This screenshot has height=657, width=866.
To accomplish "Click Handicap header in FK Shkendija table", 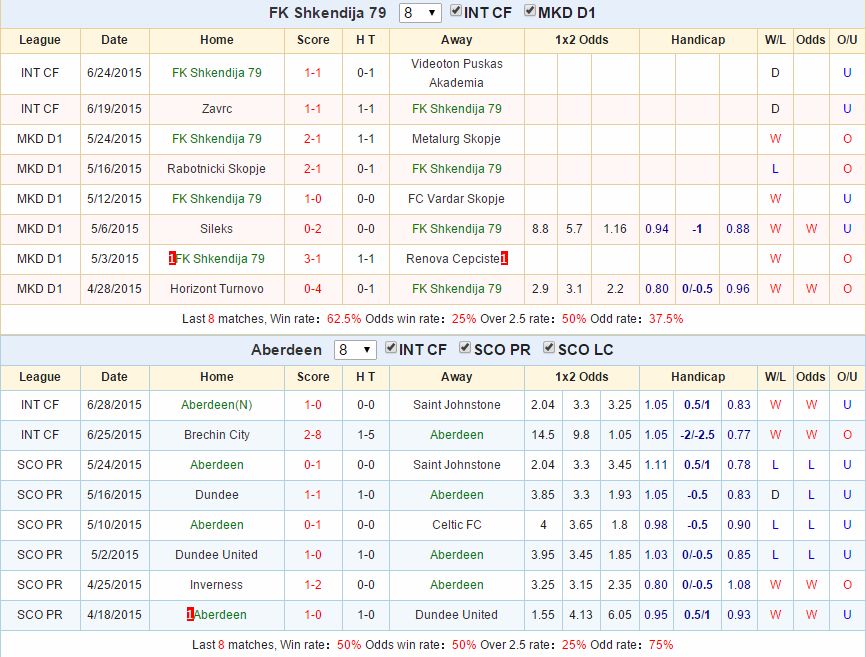I will coord(698,40).
